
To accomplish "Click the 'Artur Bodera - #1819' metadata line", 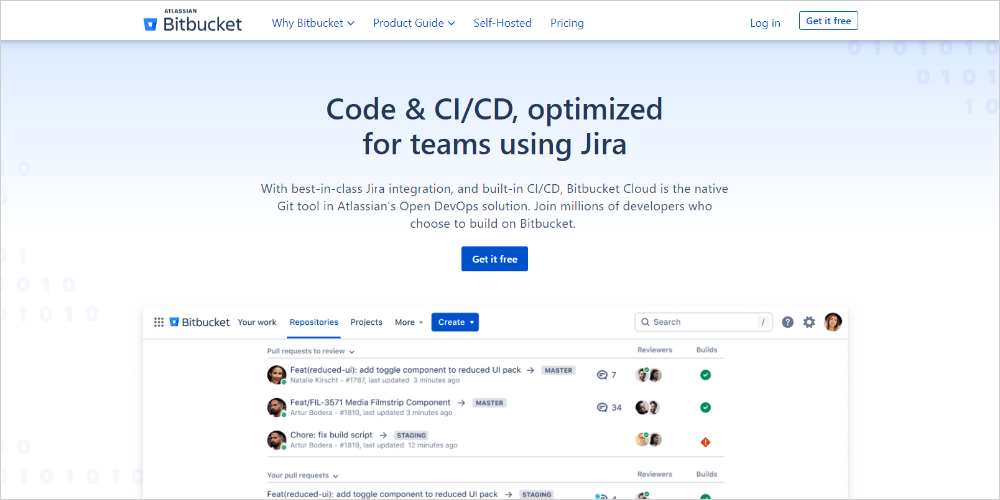I will tap(373, 446).
